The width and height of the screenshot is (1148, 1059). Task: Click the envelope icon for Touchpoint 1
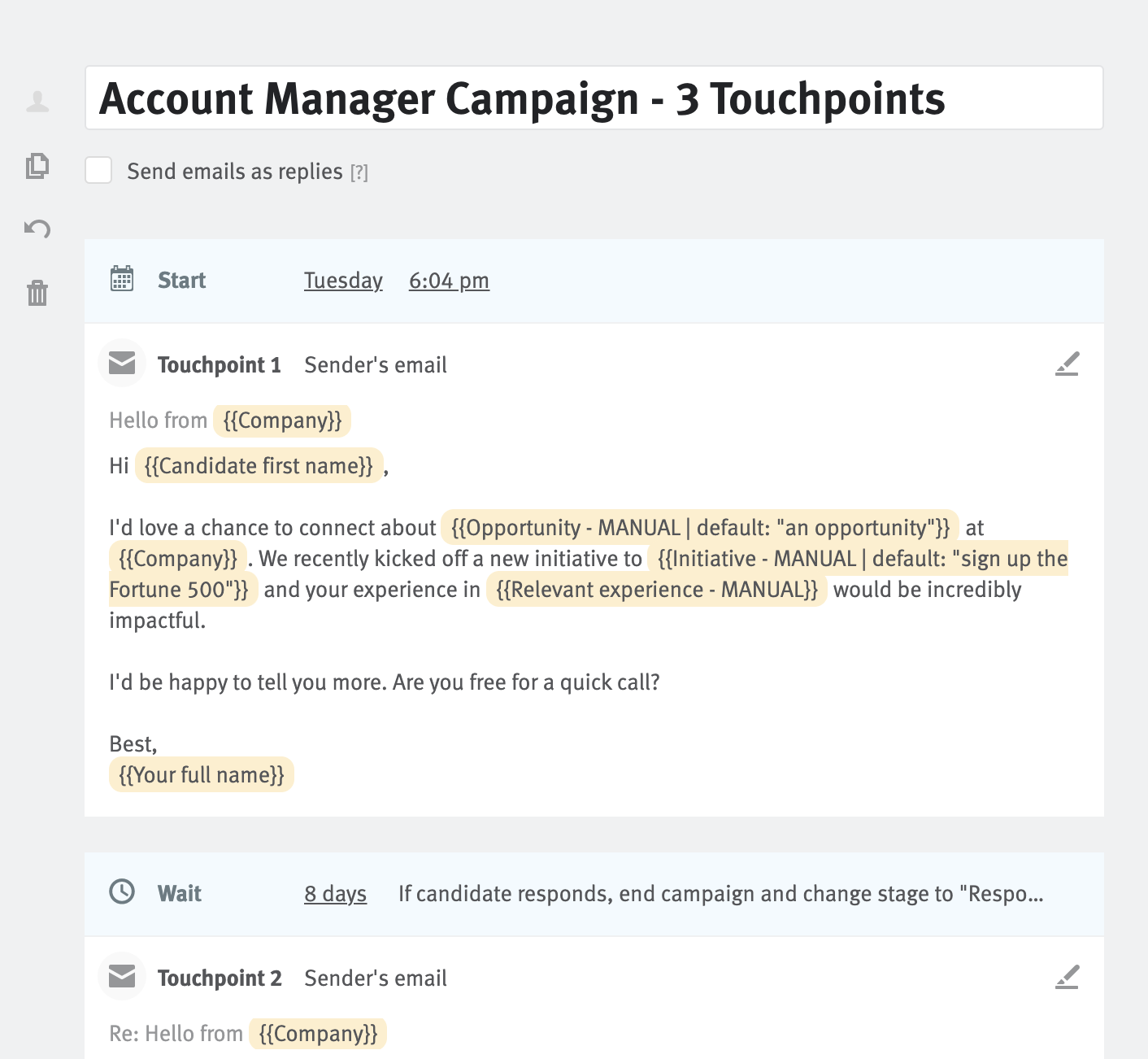pyautogui.click(x=122, y=363)
